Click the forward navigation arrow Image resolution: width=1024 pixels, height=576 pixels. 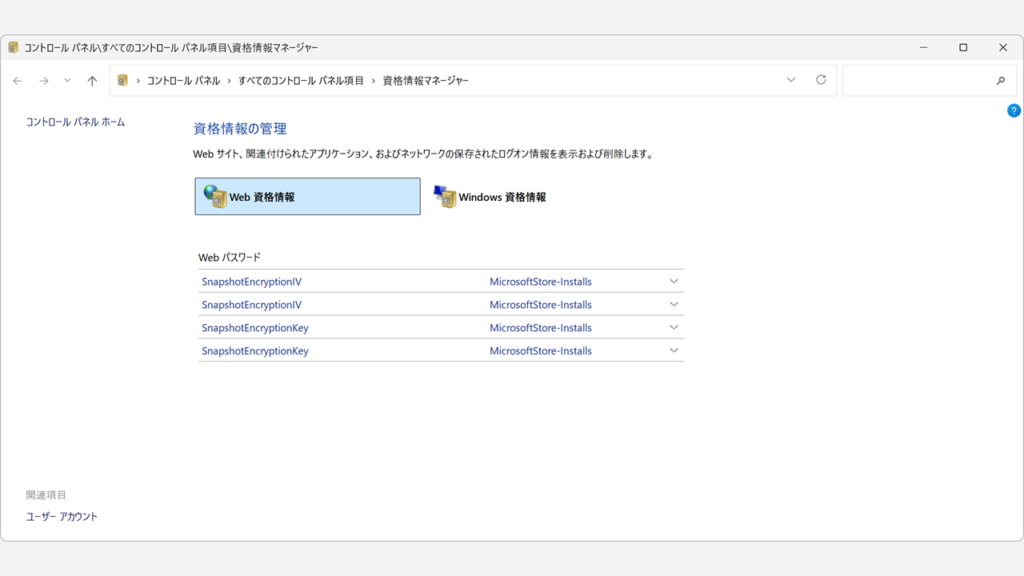point(42,80)
